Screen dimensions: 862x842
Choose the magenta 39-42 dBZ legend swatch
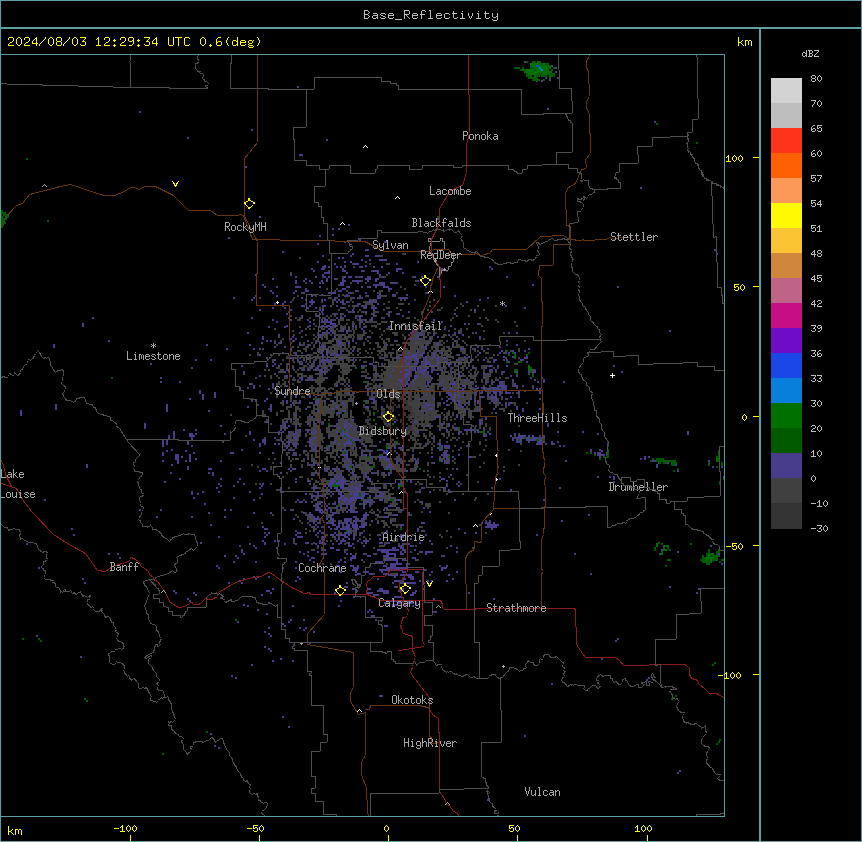[786, 315]
